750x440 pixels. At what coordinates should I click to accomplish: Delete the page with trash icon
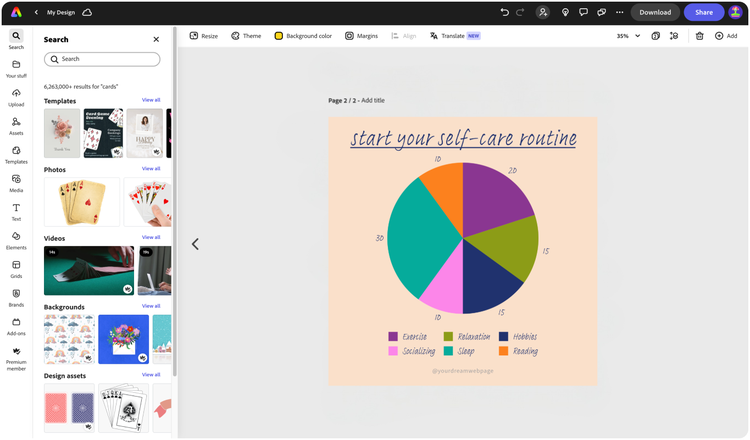pyautogui.click(x=699, y=36)
